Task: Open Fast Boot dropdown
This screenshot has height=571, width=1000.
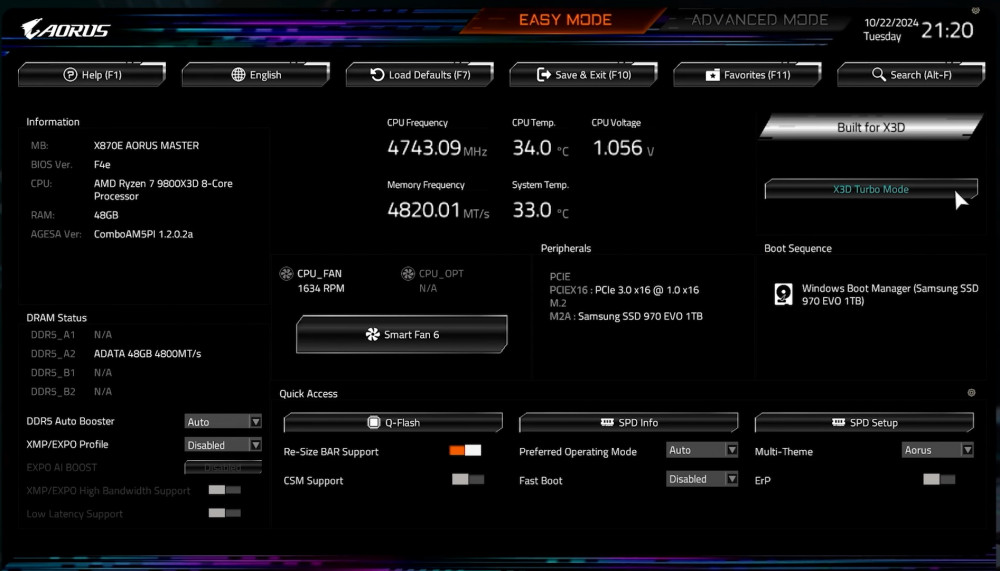Action: pyautogui.click(x=702, y=478)
